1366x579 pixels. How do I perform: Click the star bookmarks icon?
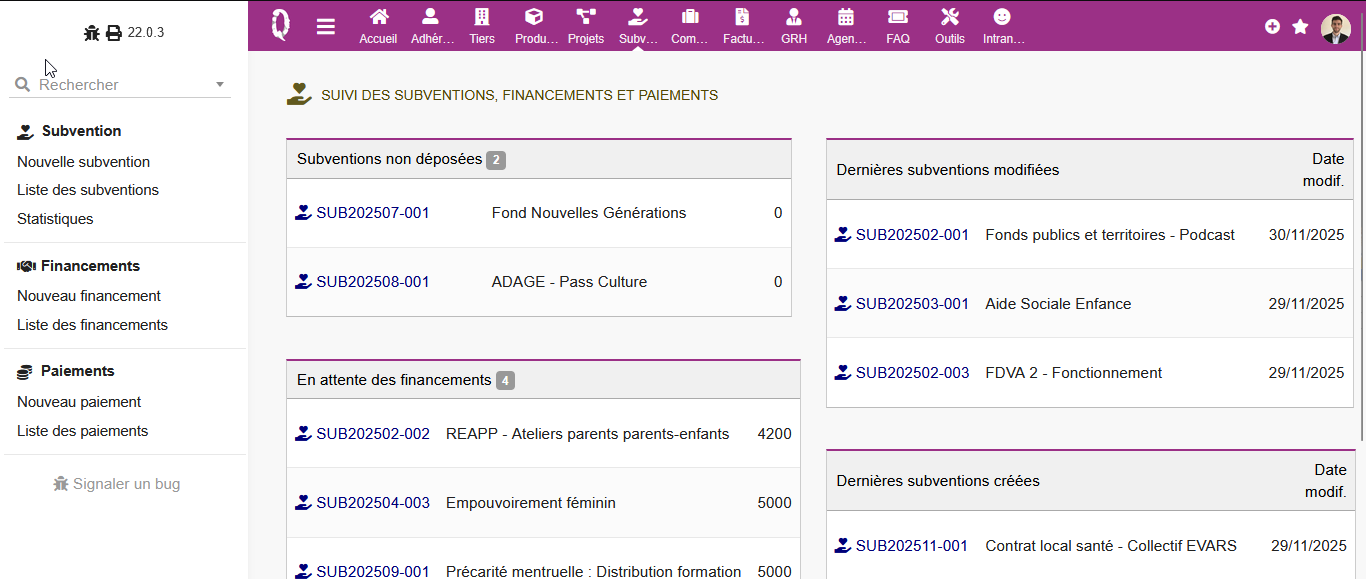(1300, 27)
